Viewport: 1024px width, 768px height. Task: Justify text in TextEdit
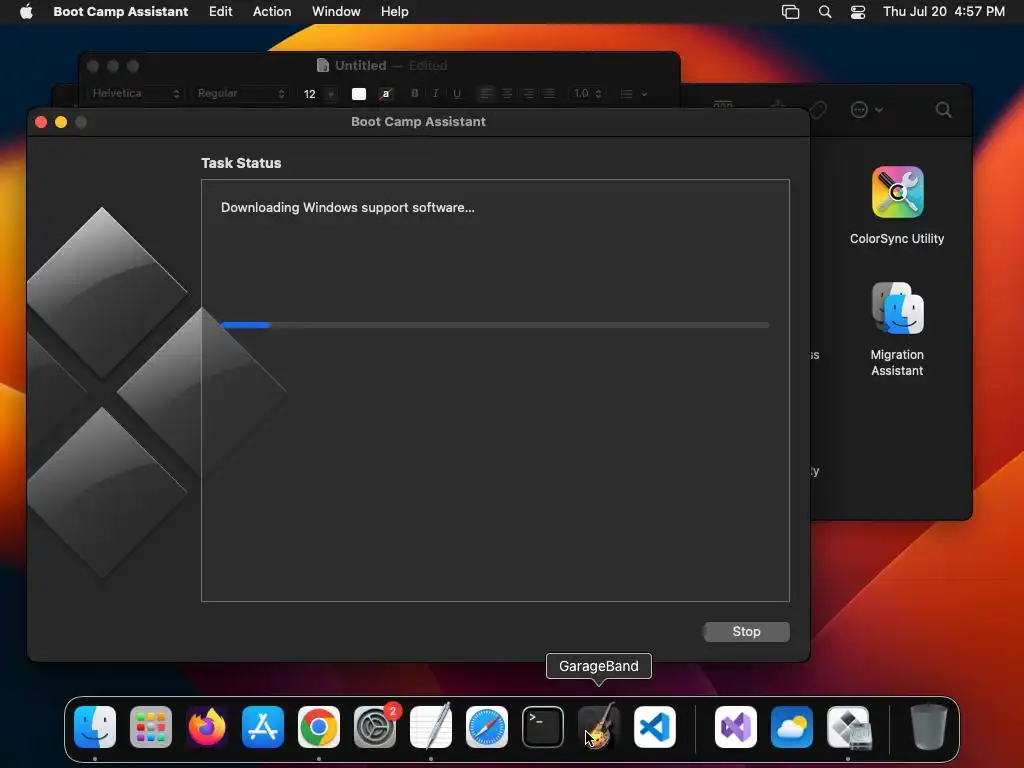pos(549,93)
